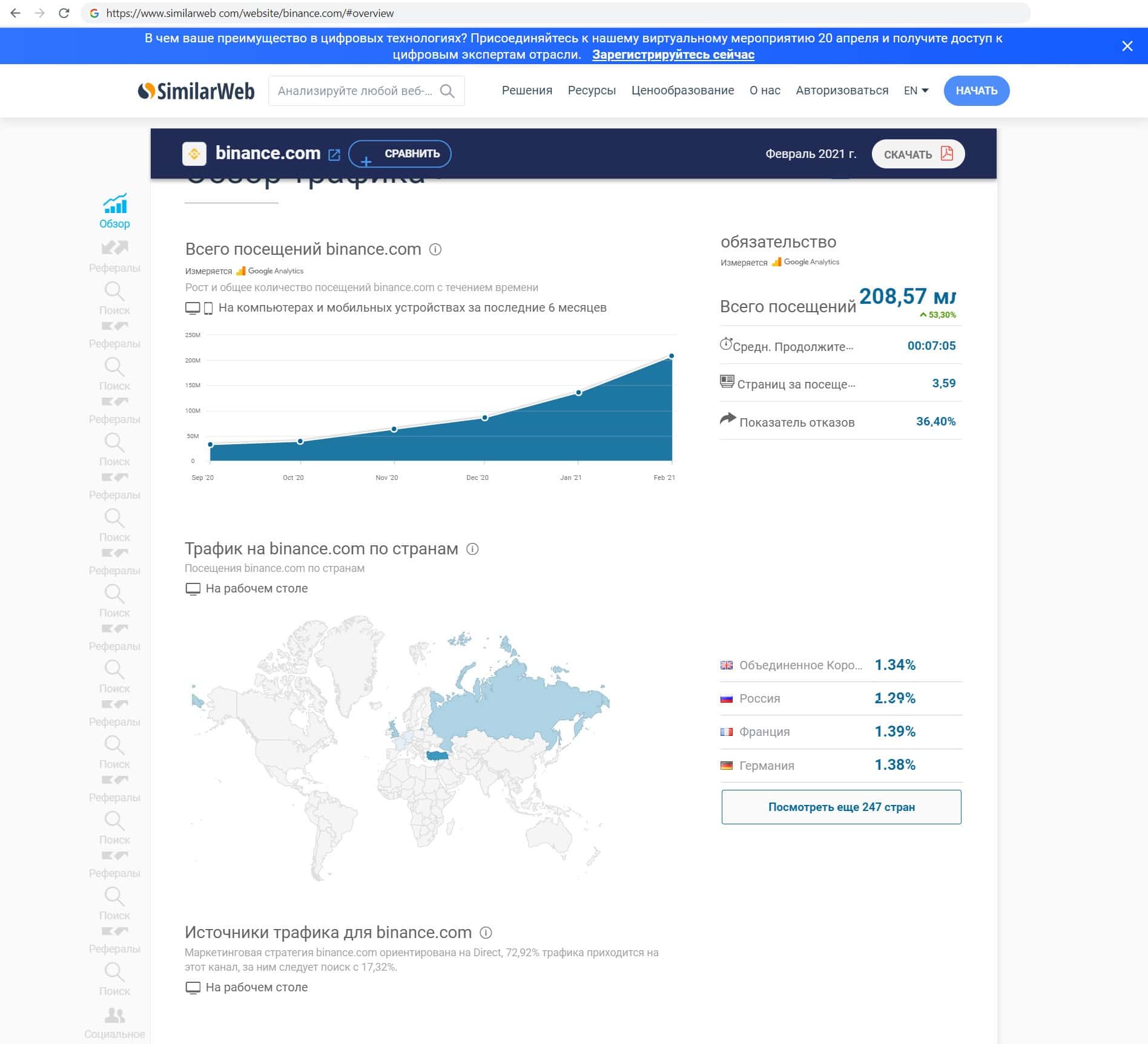Open the Ценообразование pricing page
The width and height of the screenshot is (1148, 1044).
click(x=682, y=91)
